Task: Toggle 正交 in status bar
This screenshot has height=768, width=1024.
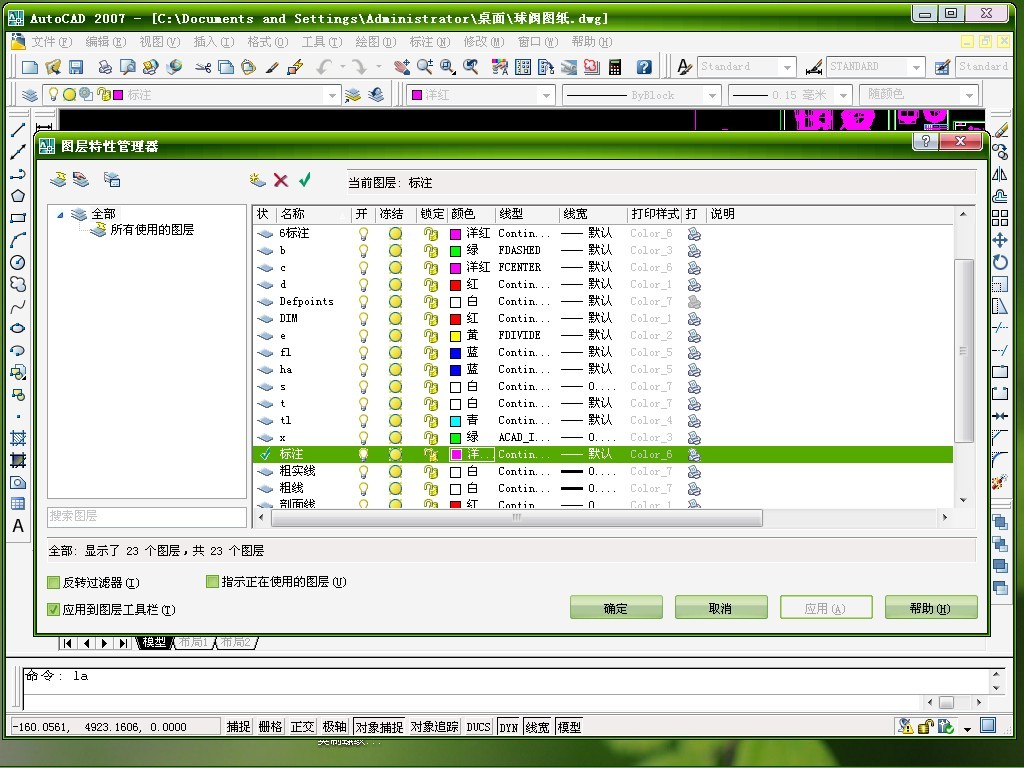Action: [x=302, y=727]
